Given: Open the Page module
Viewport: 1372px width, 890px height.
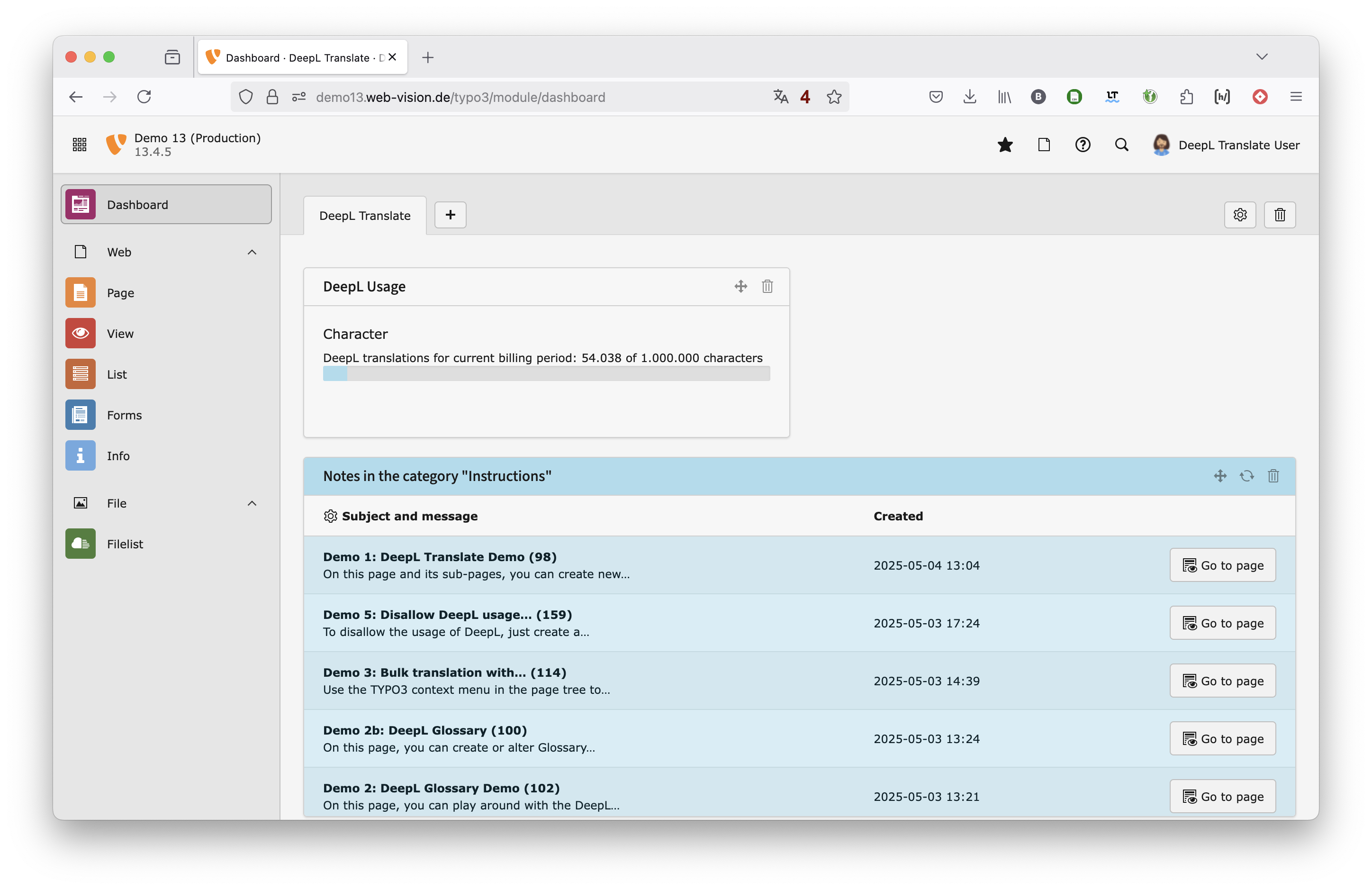Looking at the screenshot, I should (x=166, y=293).
